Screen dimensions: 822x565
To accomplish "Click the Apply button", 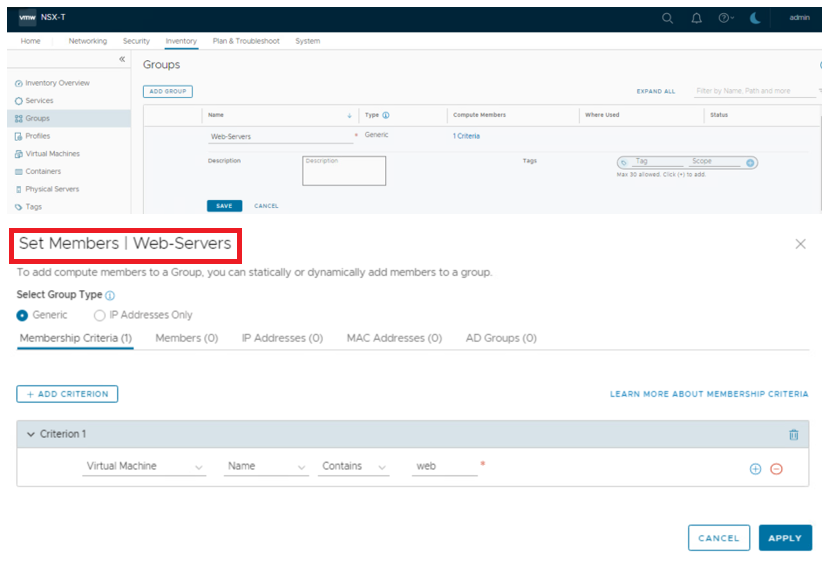I will (x=784, y=538).
